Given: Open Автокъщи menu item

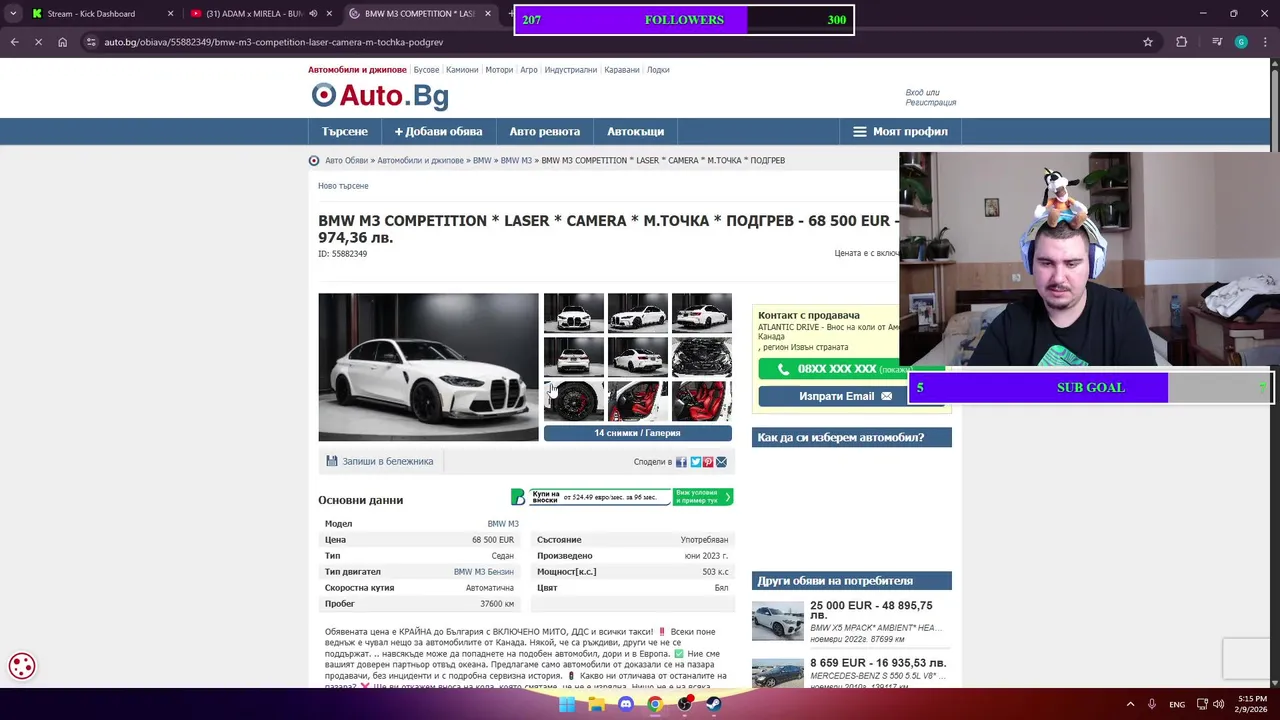Looking at the screenshot, I should pyautogui.click(x=636, y=131).
